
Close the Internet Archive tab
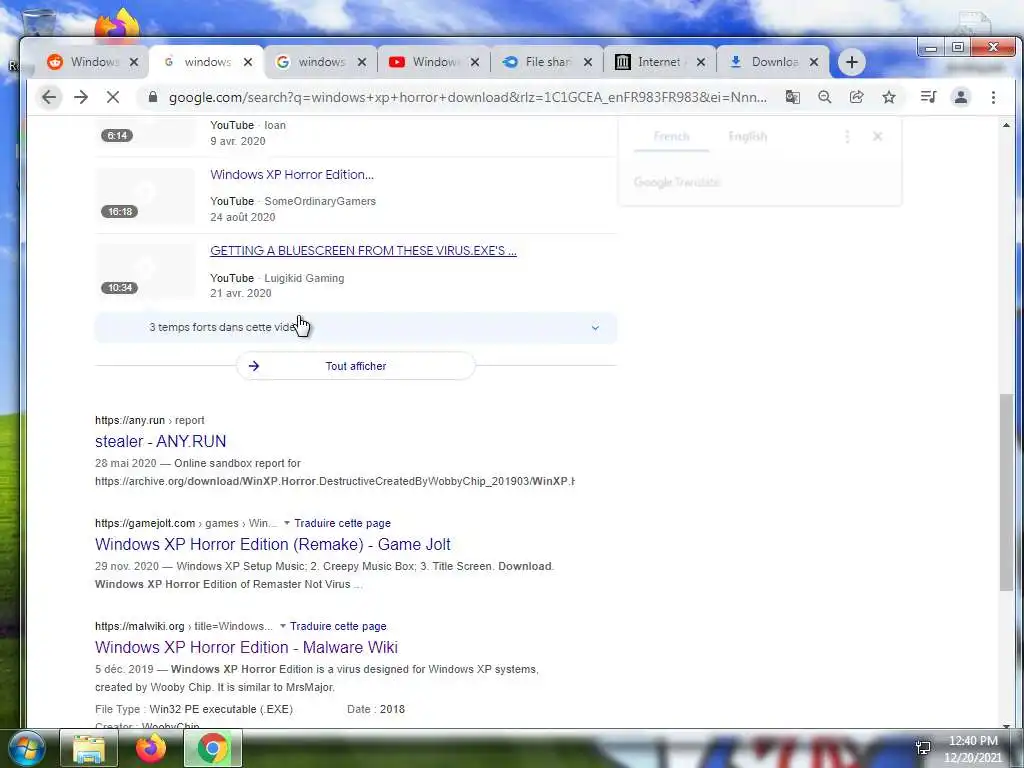click(701, 62)
